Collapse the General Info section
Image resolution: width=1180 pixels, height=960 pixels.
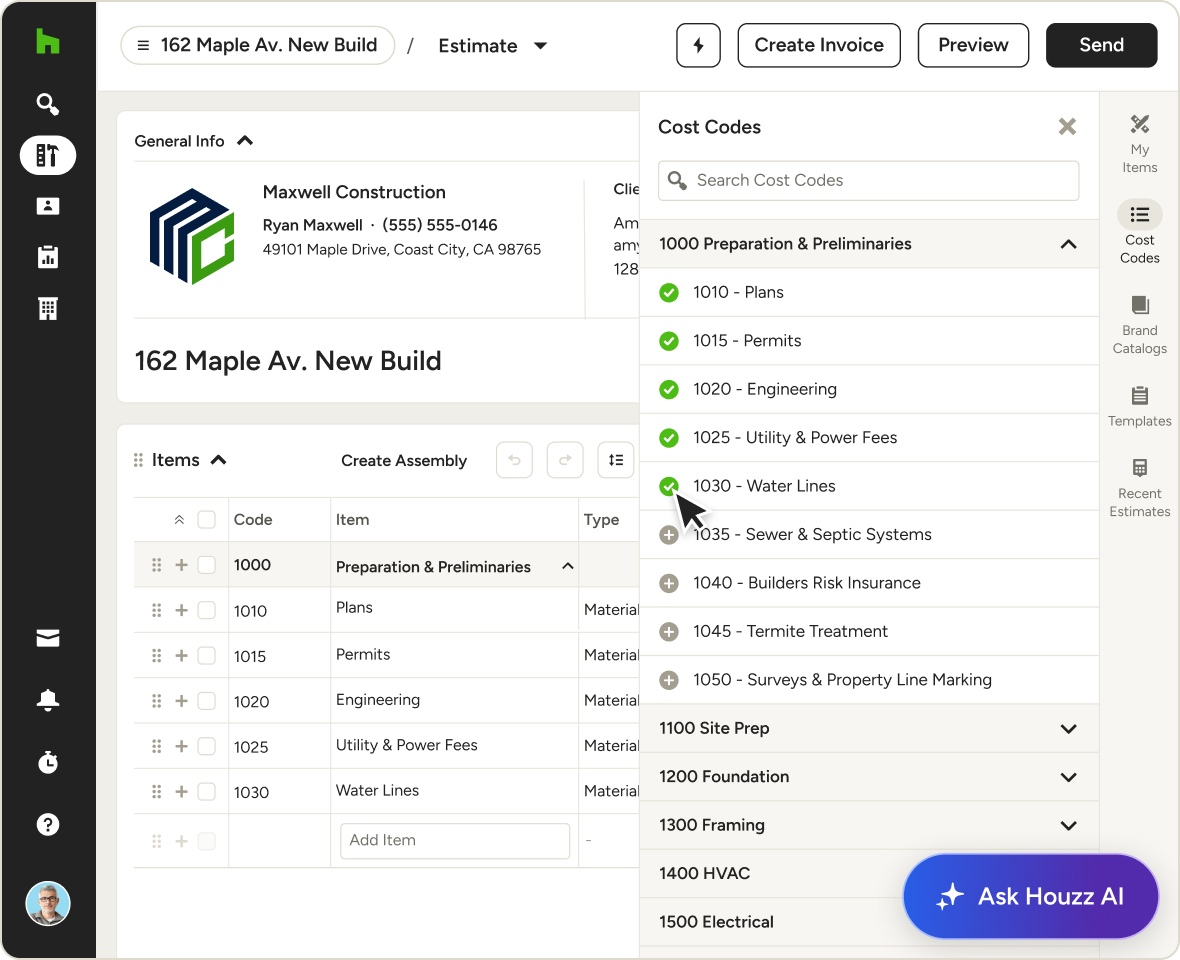coord(245,141)
